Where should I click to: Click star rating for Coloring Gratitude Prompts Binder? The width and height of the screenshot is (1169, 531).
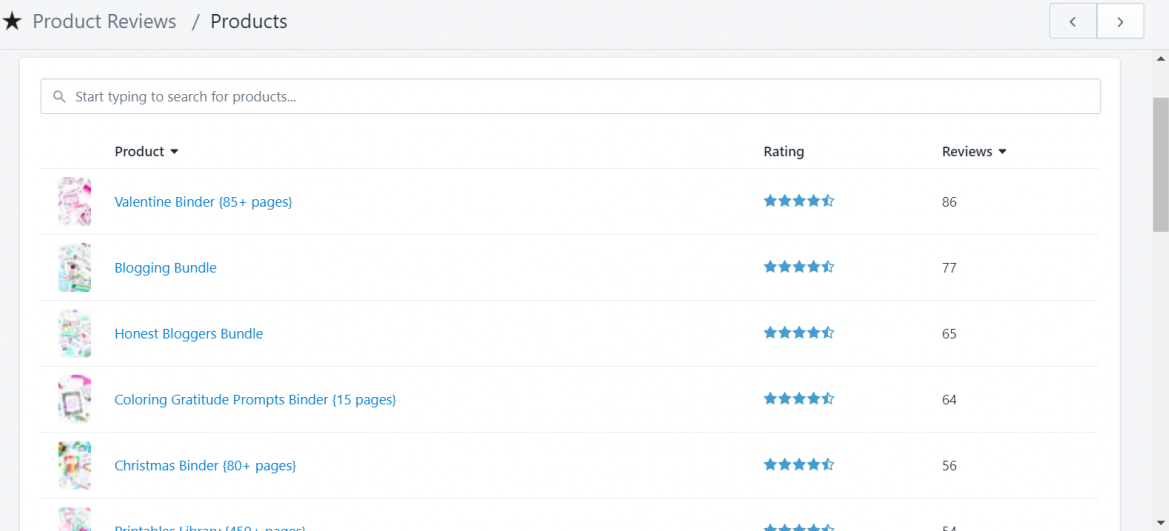pos(798,398)
